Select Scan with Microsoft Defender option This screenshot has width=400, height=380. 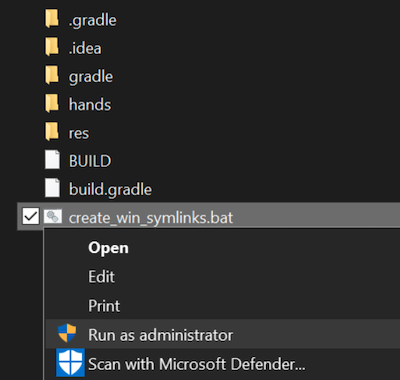[223, 363]
